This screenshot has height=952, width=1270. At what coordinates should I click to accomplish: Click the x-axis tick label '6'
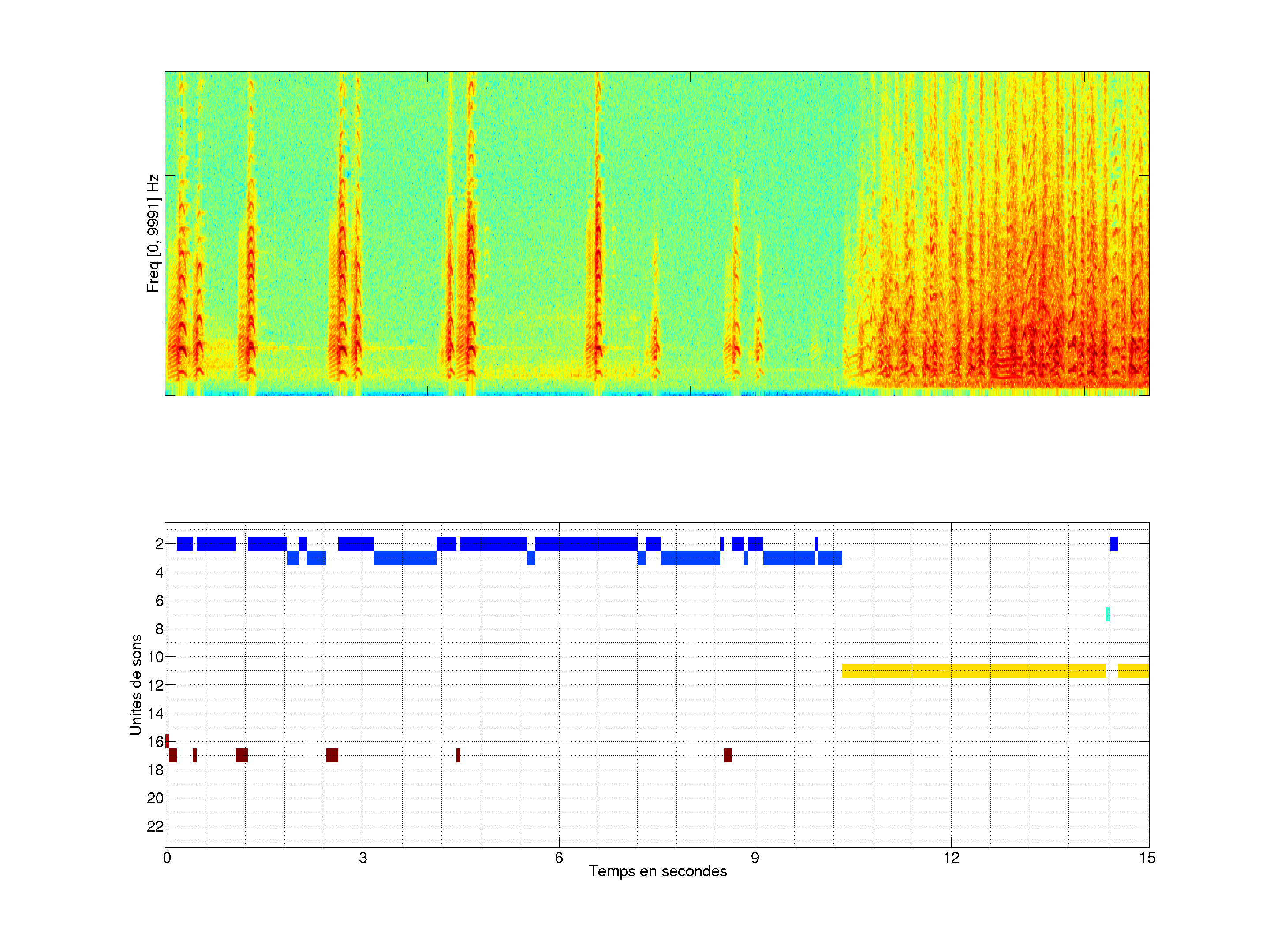(559, 858)
